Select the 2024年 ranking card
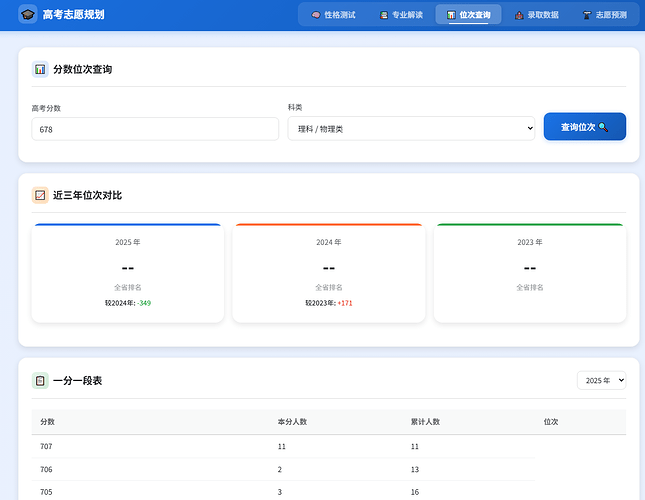The image size is (645, 500). 329,273
